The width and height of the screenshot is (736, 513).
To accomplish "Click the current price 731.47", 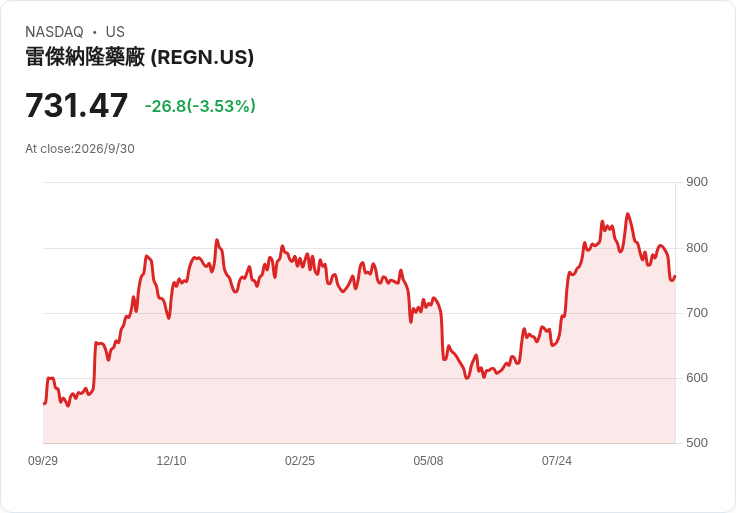I will [x=77, y=105].
